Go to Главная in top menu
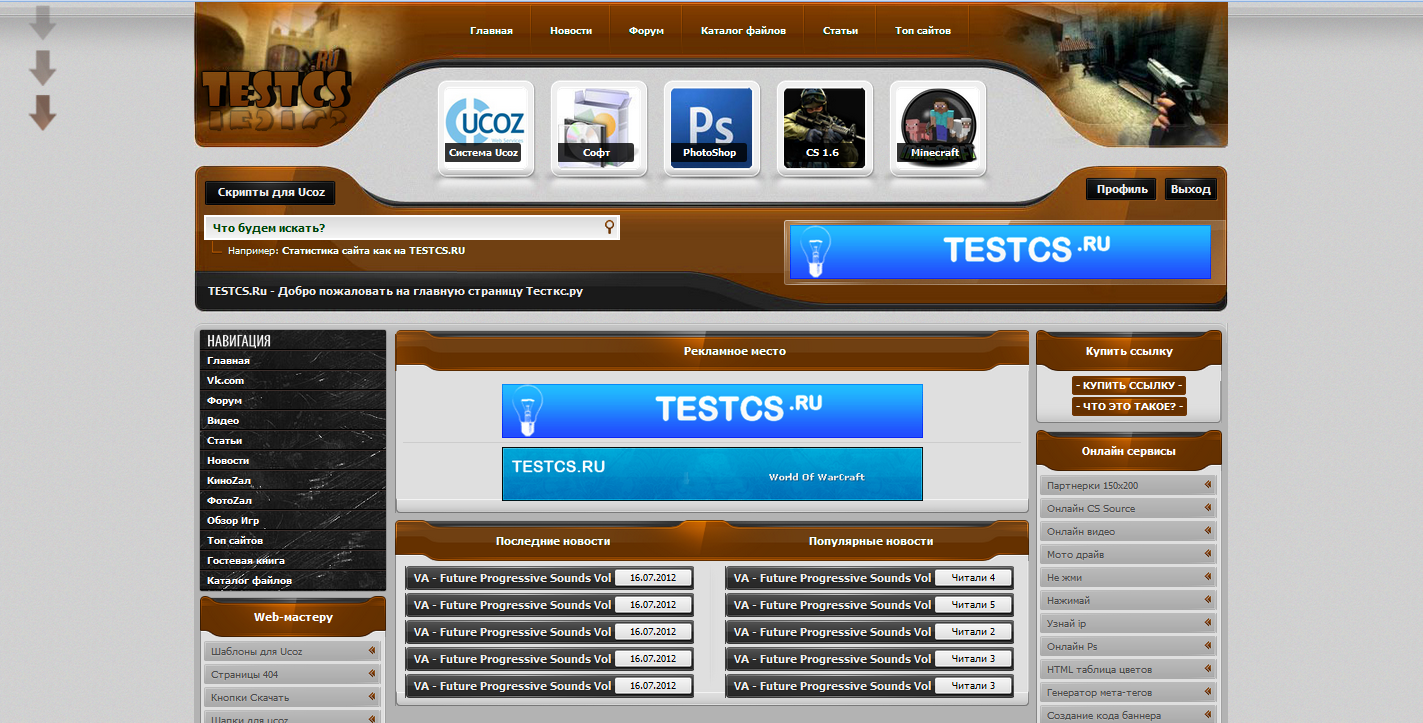Screen dimensions: 1423x723 [491, 31]
